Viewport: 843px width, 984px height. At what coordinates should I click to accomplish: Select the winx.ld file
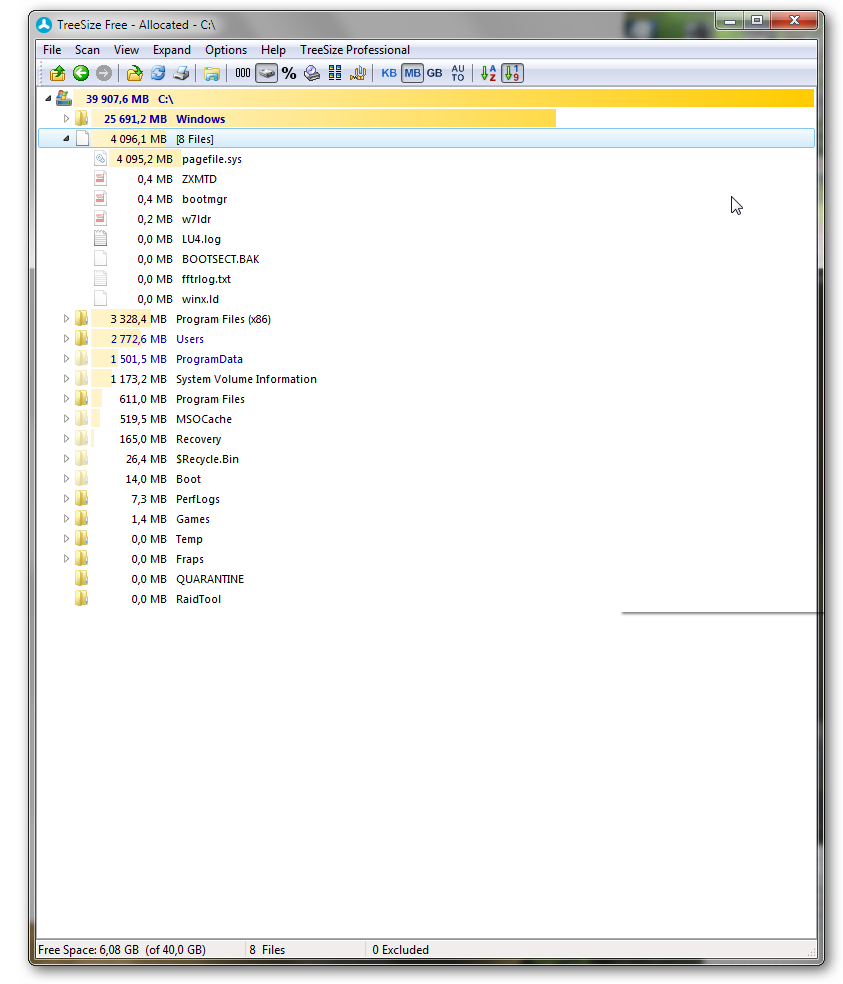coord(200,299)
